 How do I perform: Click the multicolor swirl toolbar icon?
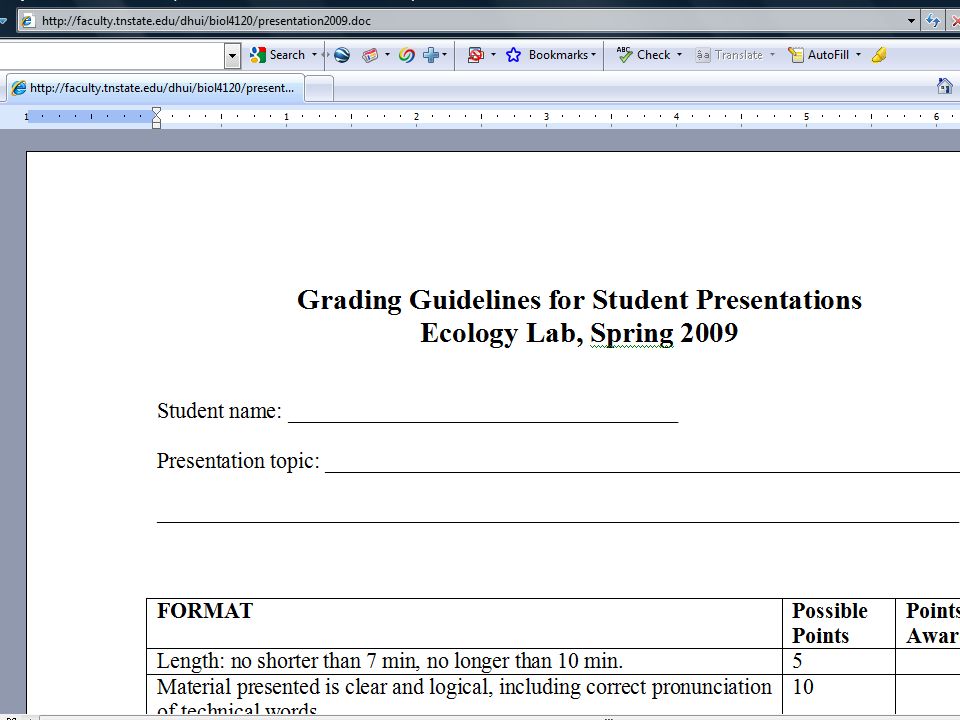(x=407, y=55)
